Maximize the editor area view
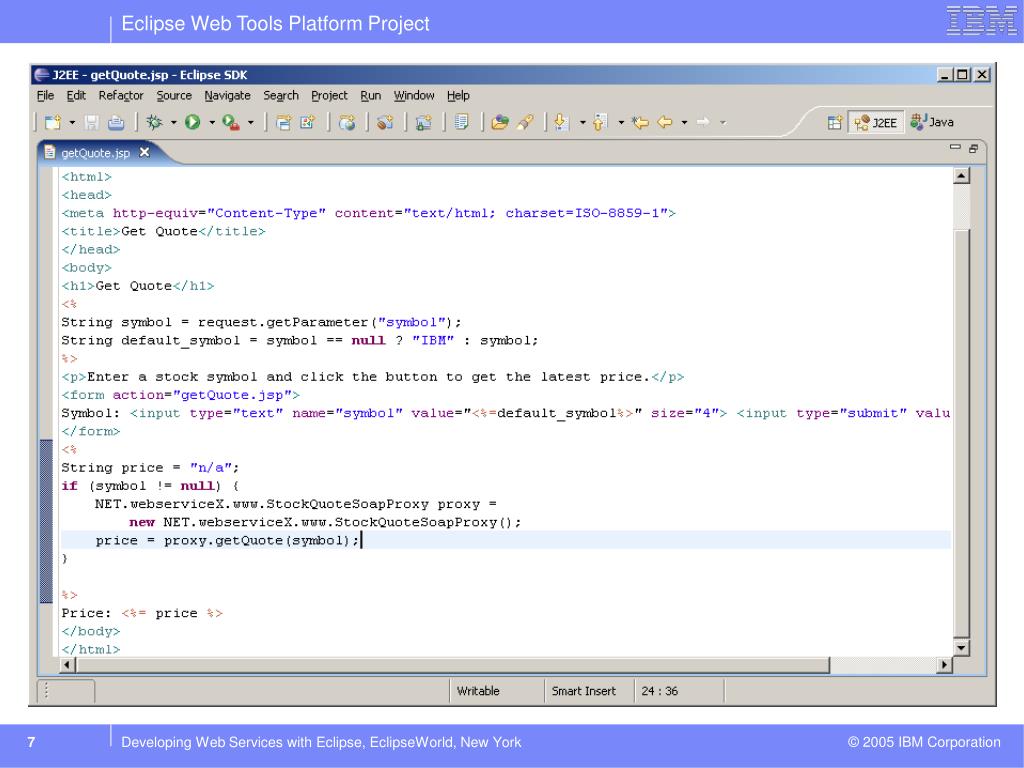Viewport: 1024px width, 768px height. 973,148
